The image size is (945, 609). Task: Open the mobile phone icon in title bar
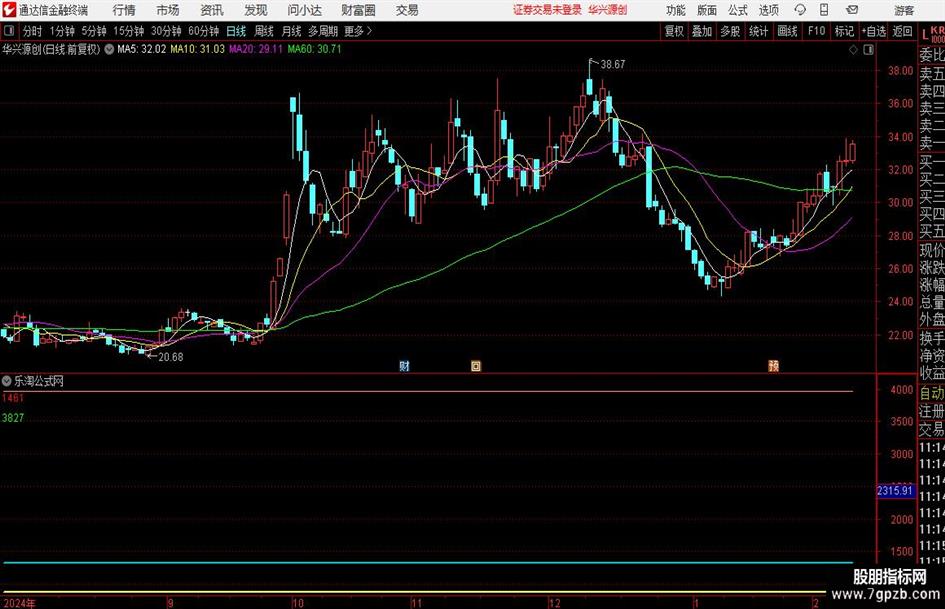(x=824, y=10)
